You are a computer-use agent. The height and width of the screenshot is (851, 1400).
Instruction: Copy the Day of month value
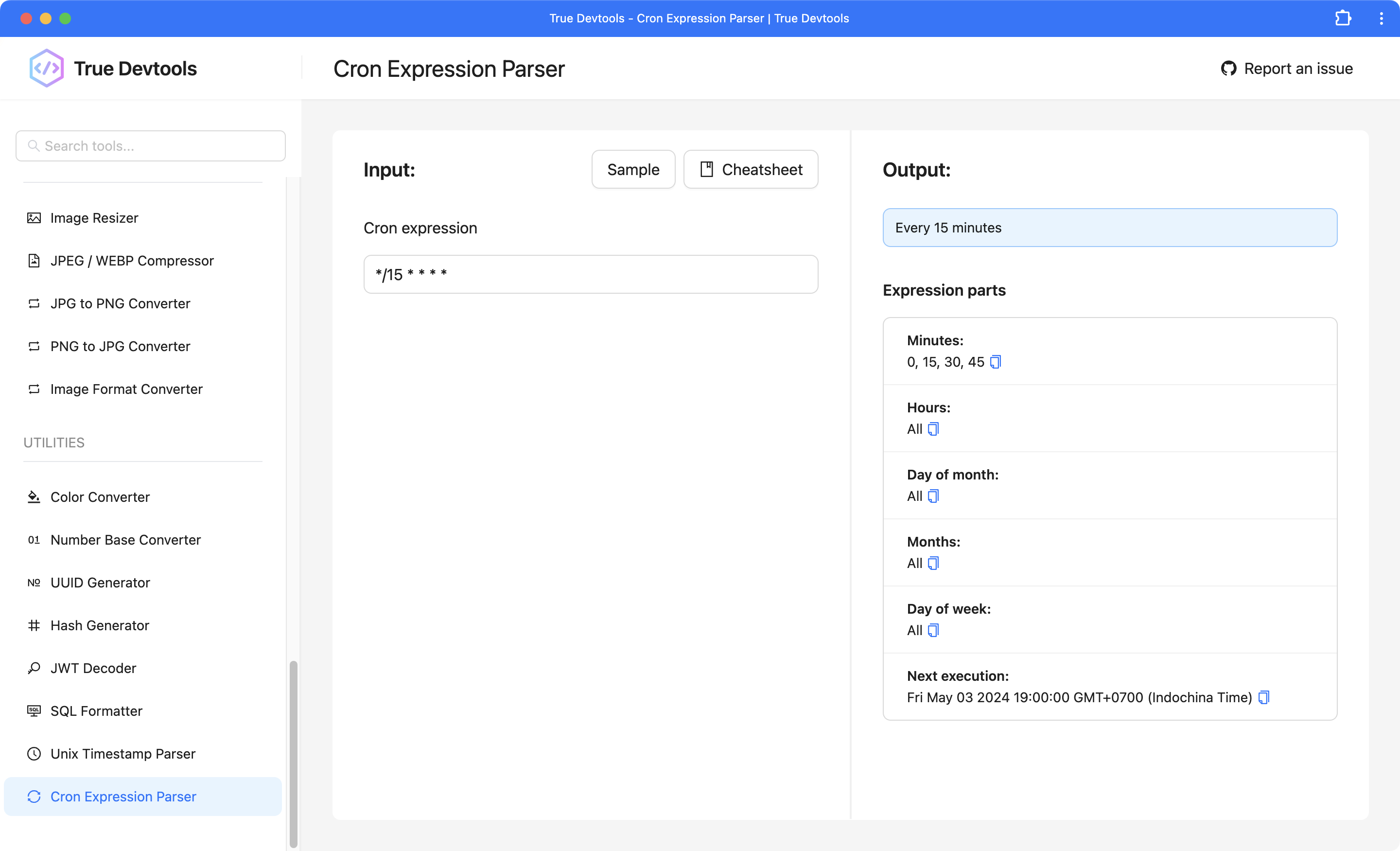point(933,496)
